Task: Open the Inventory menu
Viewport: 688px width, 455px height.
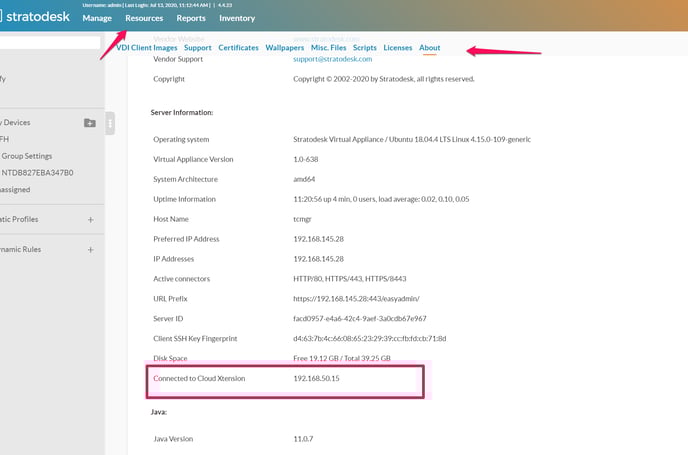Action: [x=237, y=18]
